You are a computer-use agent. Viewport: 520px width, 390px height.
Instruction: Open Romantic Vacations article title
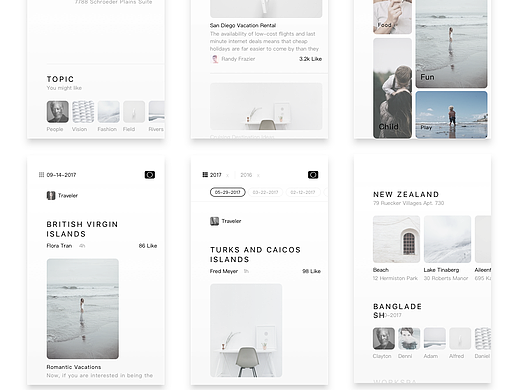point(74,367)
